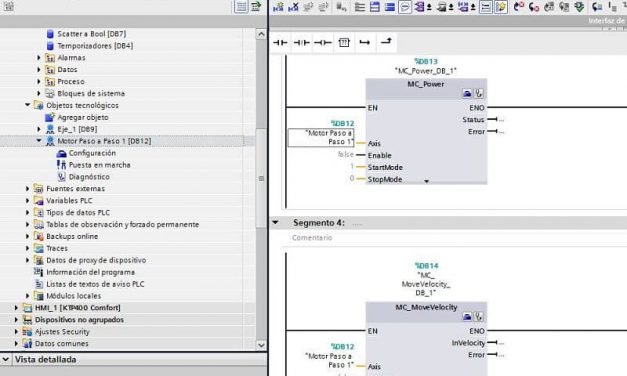Select Tipos de datos PLC item

[78, 212]
